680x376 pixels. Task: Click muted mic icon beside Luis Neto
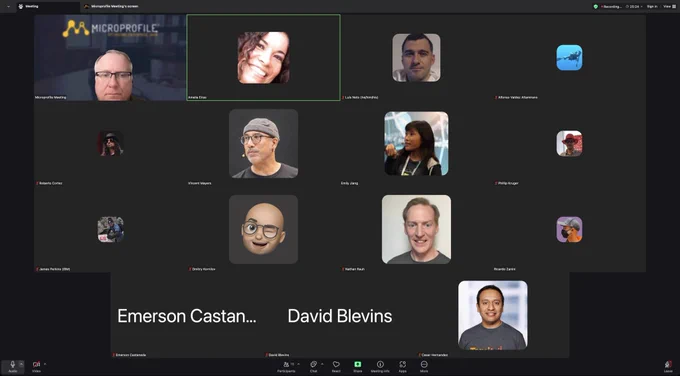(343, 98)
